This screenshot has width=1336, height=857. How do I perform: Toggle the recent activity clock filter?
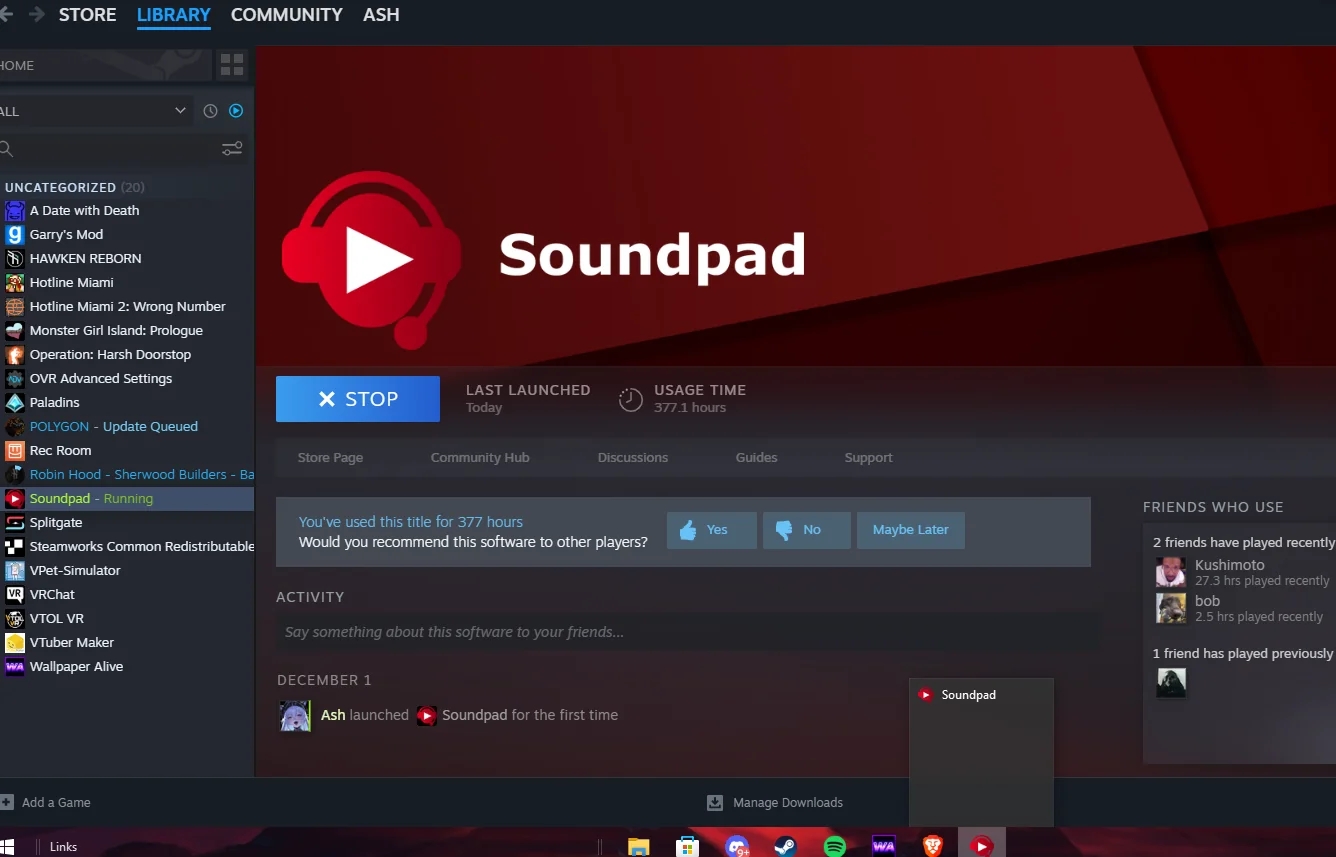point(210,111)
